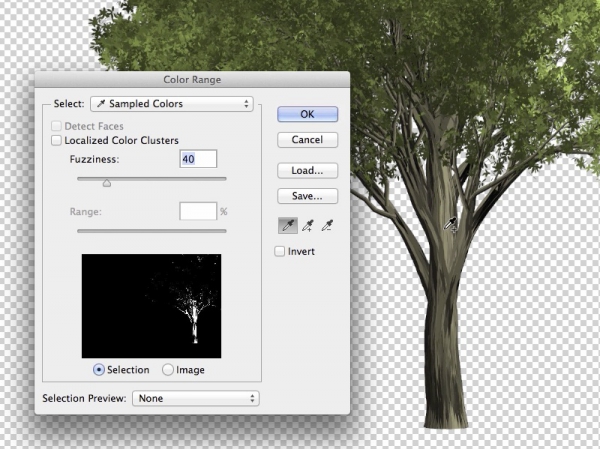Click the black-and-white selection preview thumbnail

pyautogui.click(x=151, y=305)
